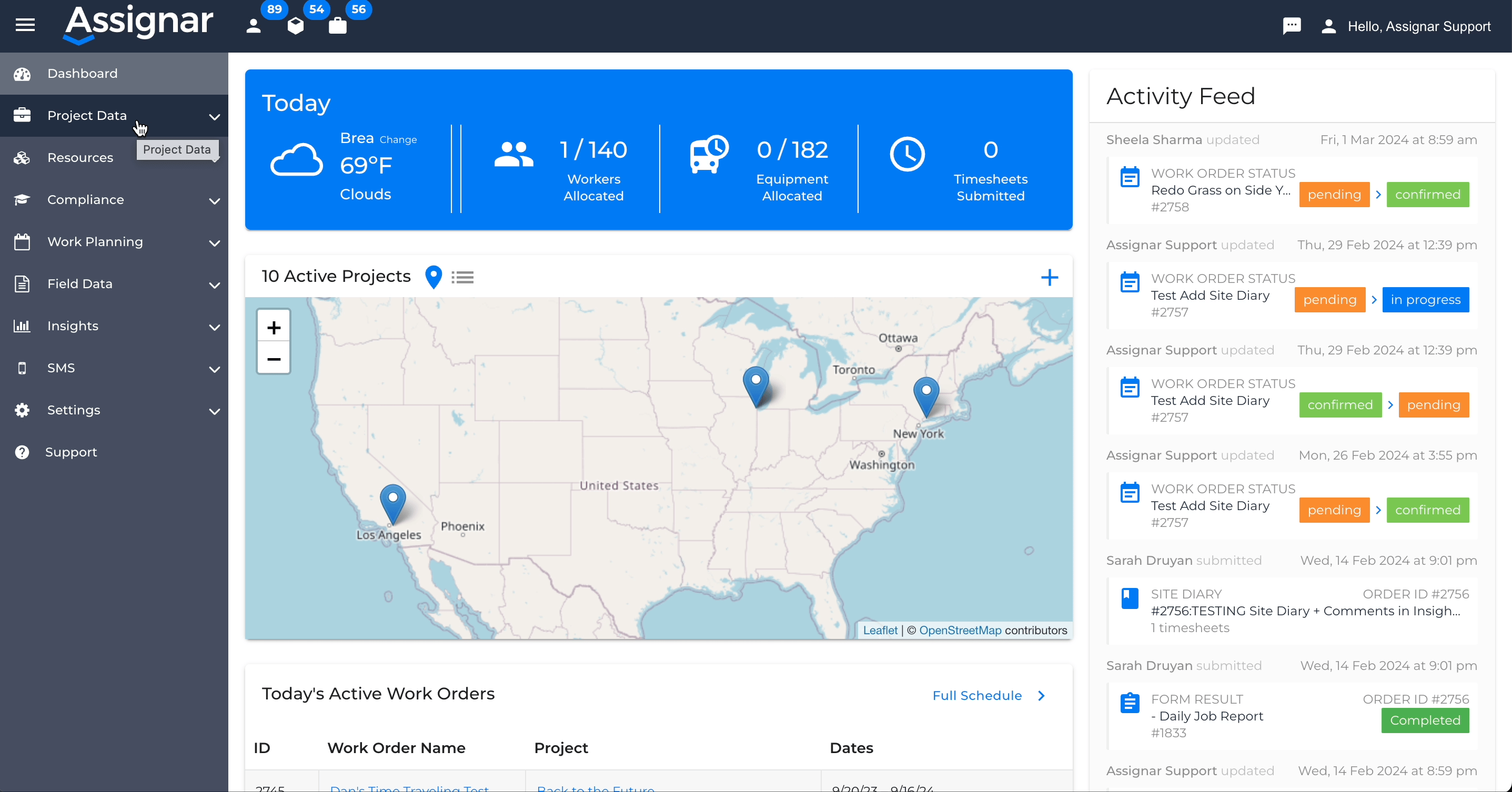1512x792 pixels.
Task: Zoom out on the map
Action: tap(274, 359)
